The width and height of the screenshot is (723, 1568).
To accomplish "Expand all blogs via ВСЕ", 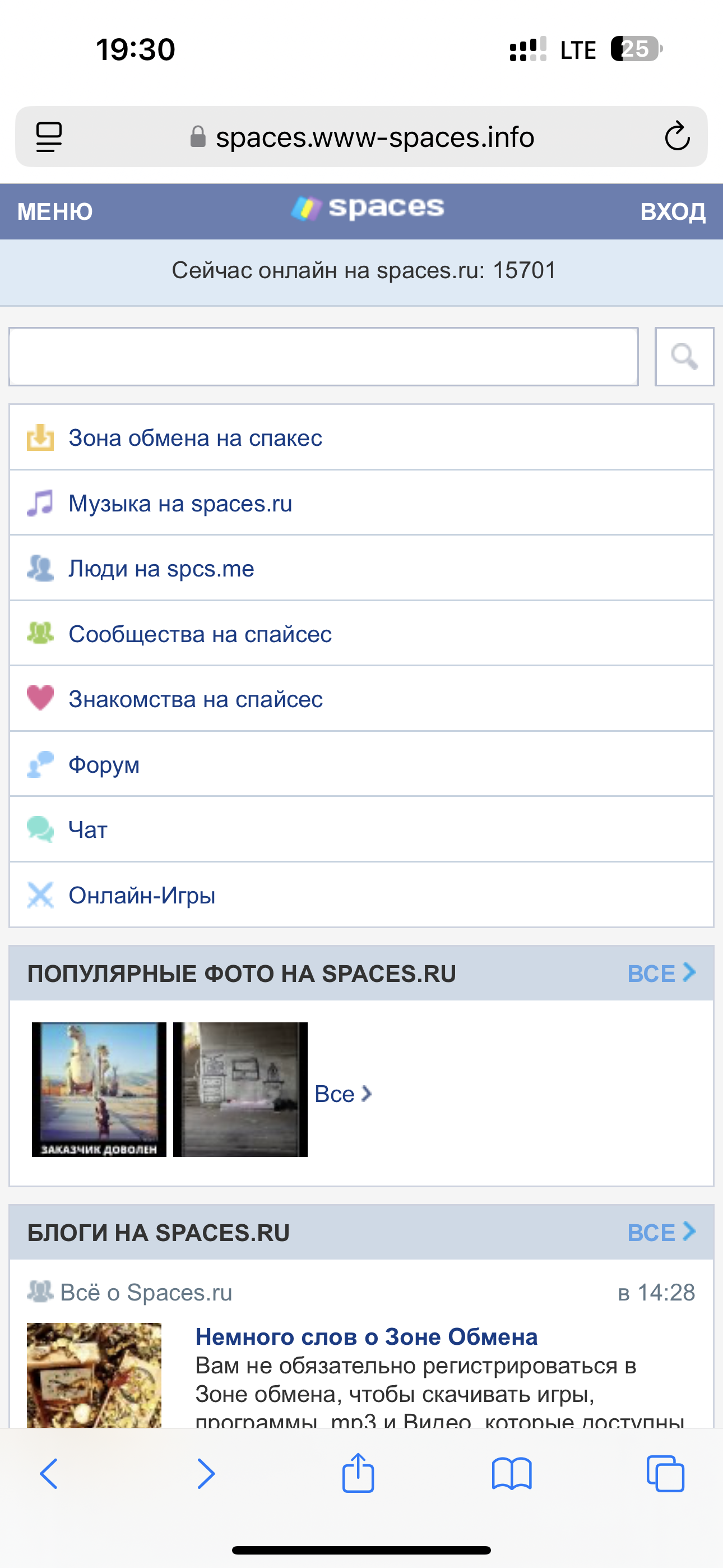I will [661, 1233].
